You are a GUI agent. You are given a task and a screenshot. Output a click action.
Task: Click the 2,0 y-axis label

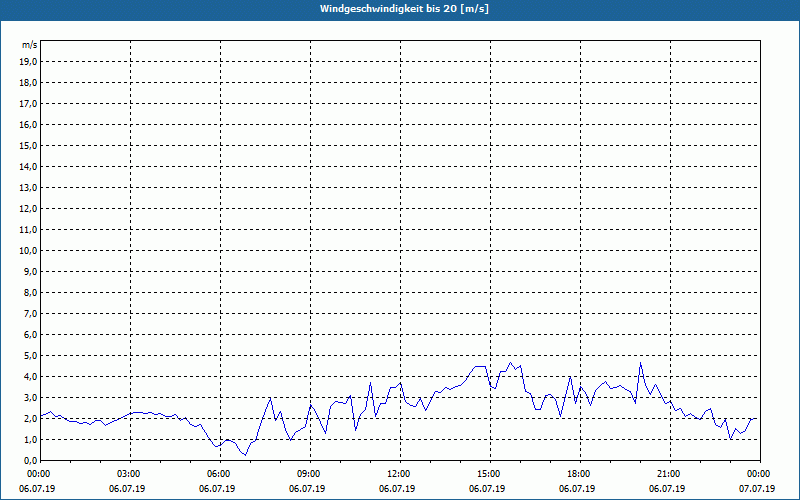click(x=31, y=418)
